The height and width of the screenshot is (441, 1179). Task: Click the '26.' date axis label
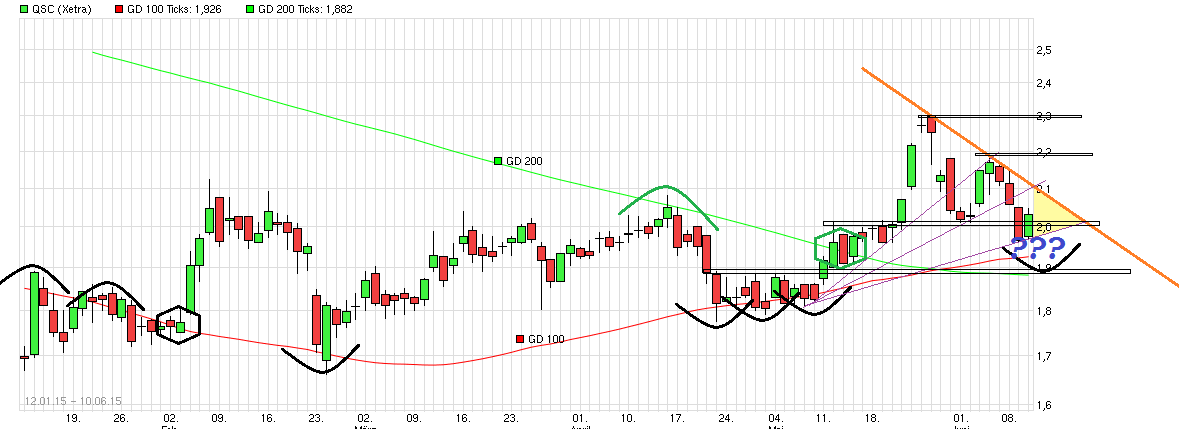(122, 419)
